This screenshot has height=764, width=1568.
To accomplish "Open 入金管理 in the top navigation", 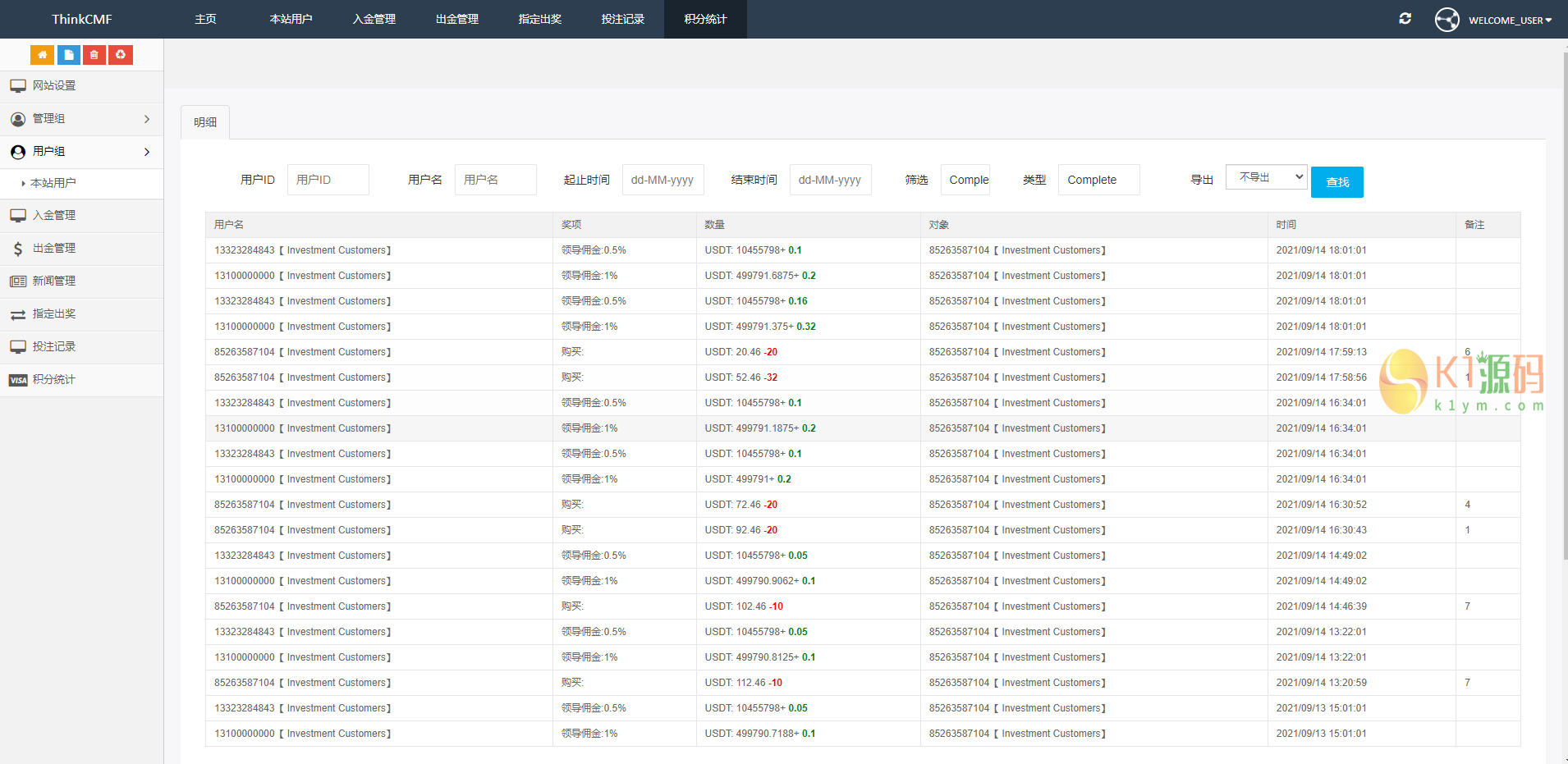I will click(374, 19).
